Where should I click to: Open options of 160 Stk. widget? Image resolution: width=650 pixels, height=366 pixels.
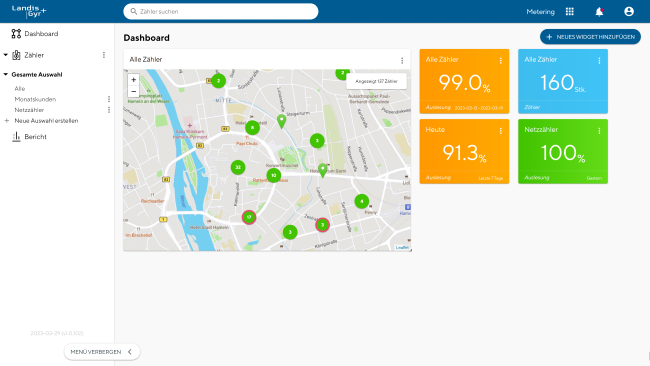(x=599, y=61)
